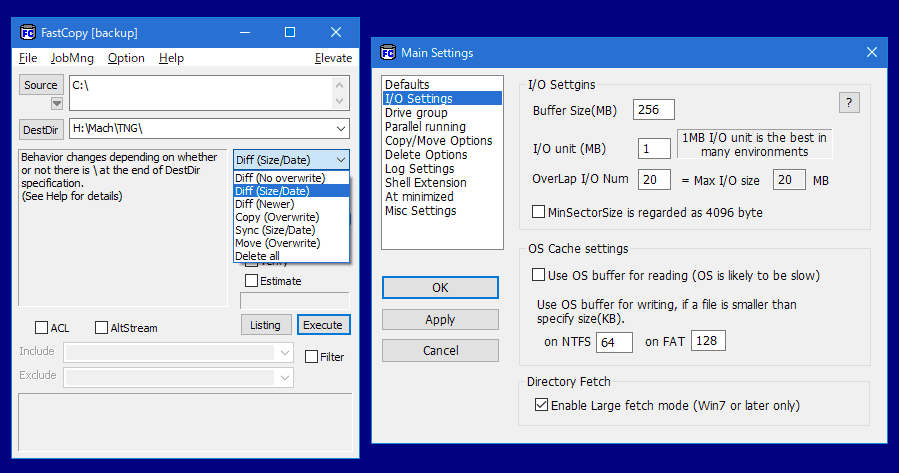
Task: Click the Elevate link
Action: (x=333, y=58)
